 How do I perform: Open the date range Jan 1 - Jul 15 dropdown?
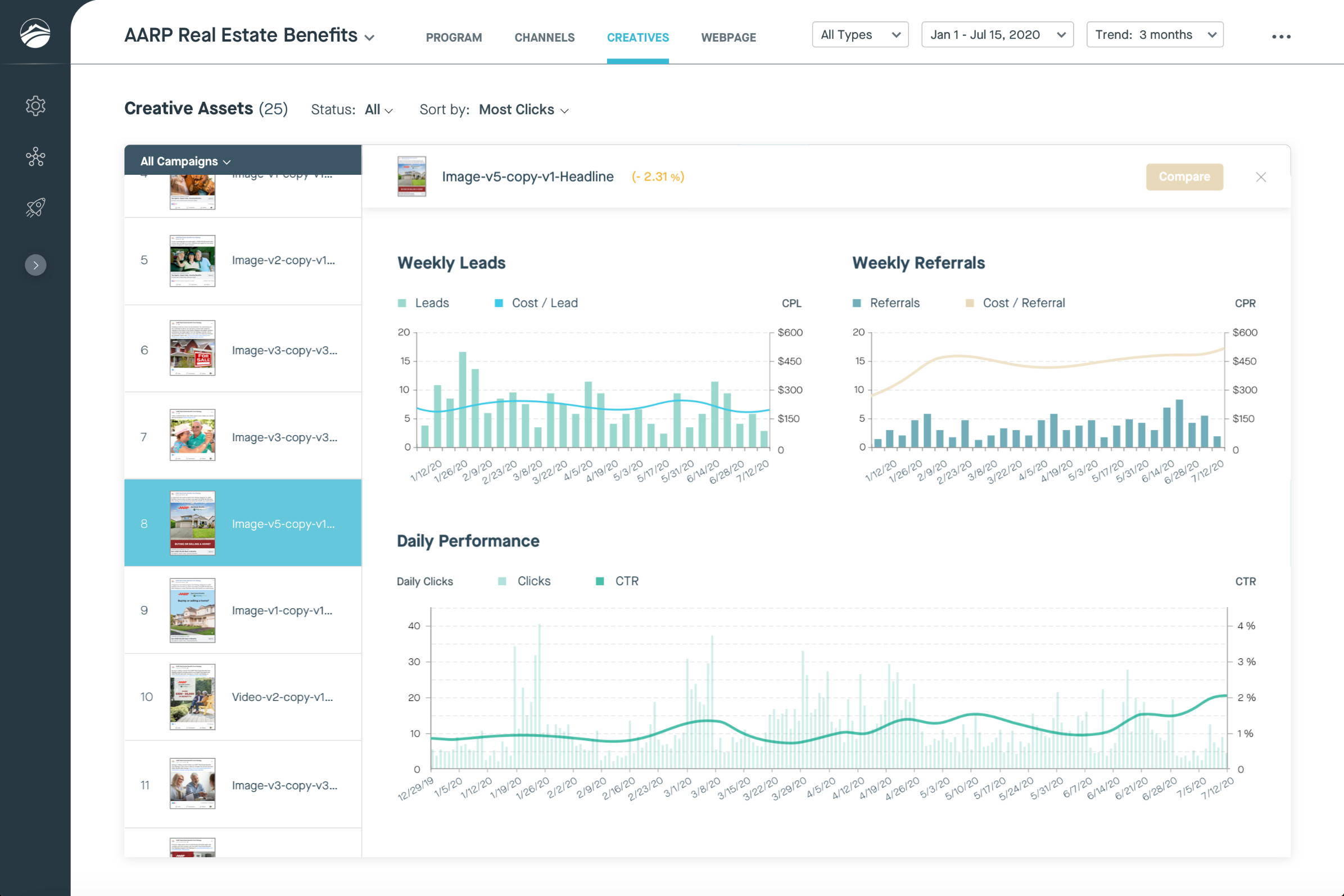[997, 35]
